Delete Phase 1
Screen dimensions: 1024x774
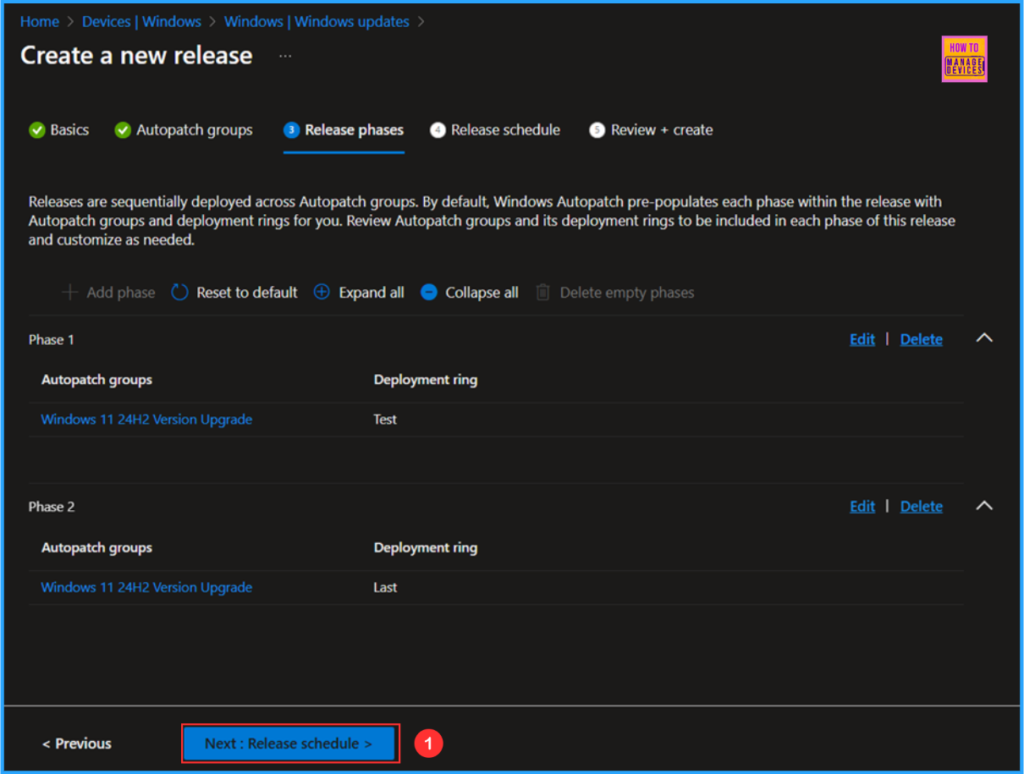click(921, 339)
